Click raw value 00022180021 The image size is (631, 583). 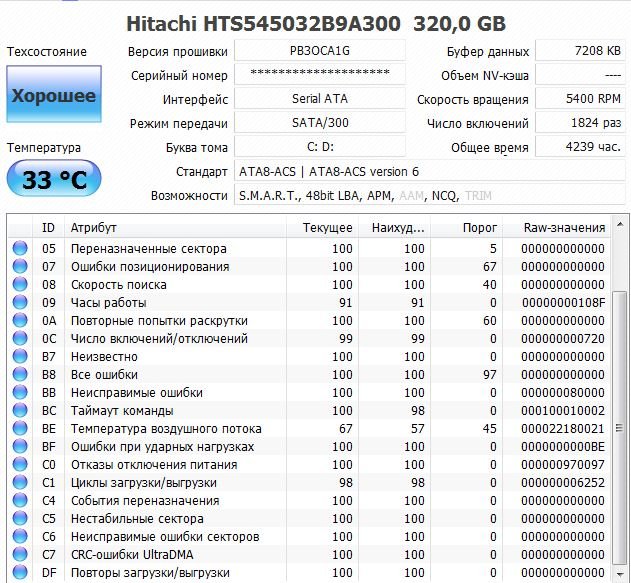[x=563, y=428]
